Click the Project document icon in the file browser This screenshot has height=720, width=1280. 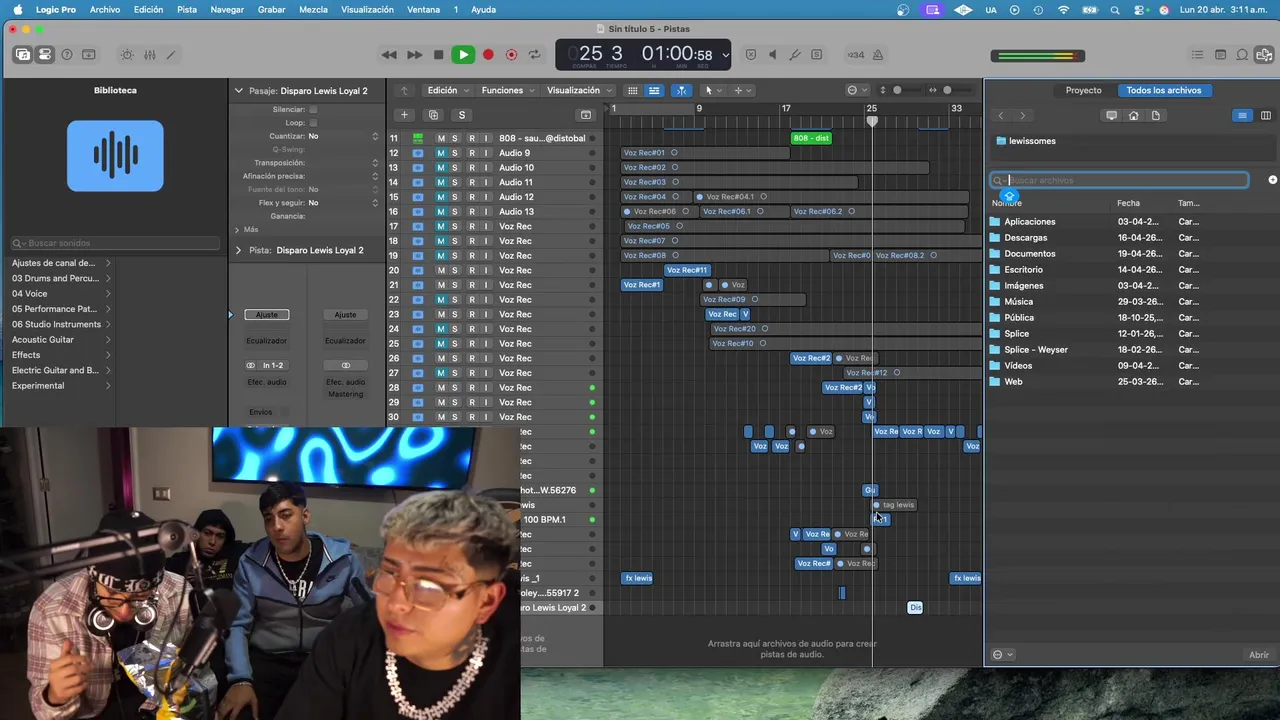(1155, 116)
